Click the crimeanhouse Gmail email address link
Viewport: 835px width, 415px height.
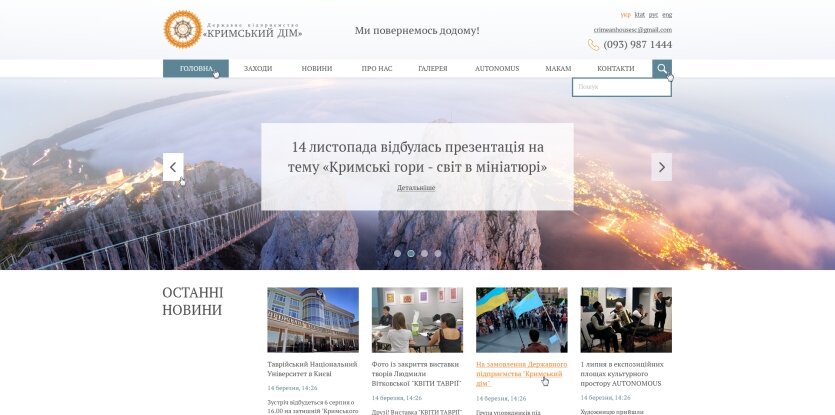coord(633,30)
